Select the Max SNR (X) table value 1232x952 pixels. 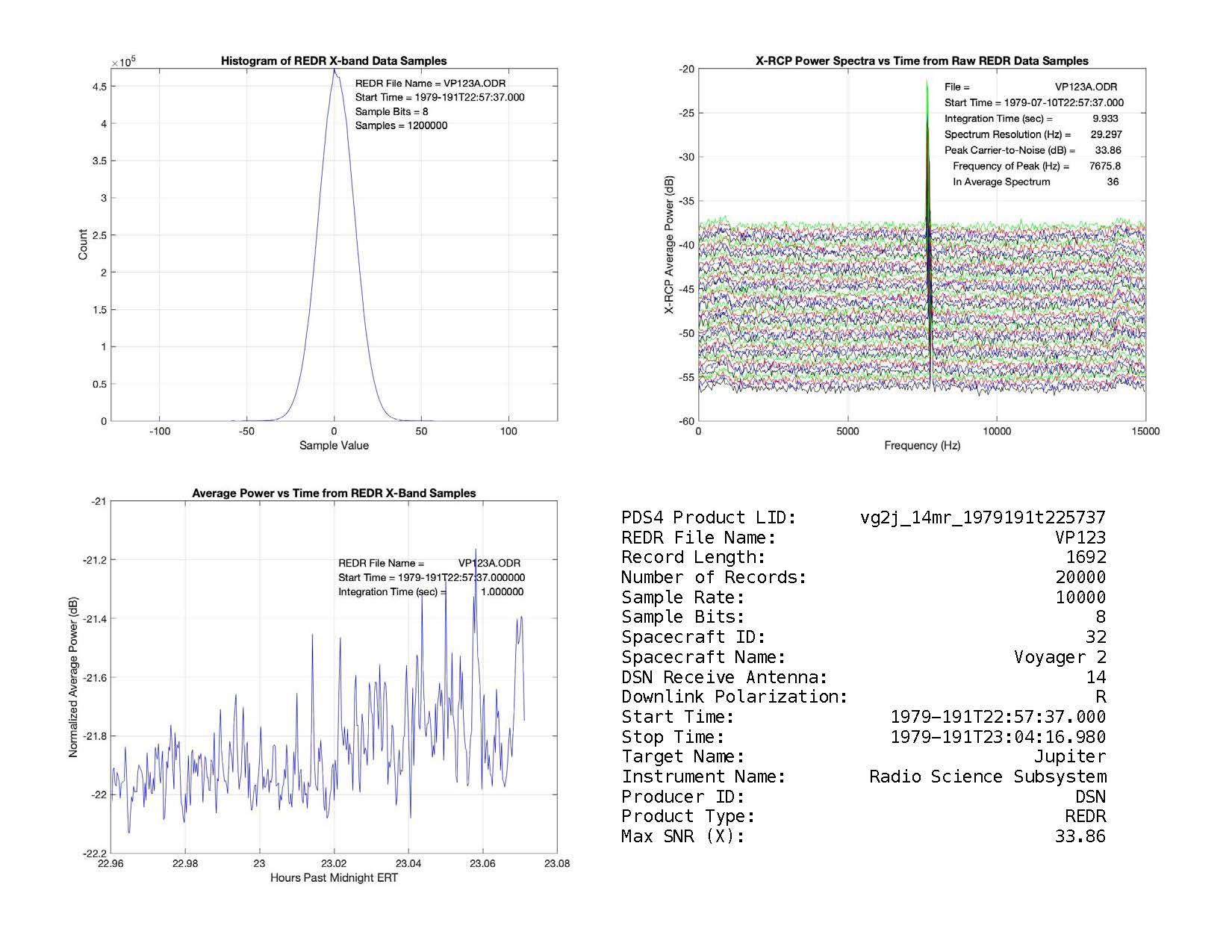pyautogui.click(x=1080, y=836)
